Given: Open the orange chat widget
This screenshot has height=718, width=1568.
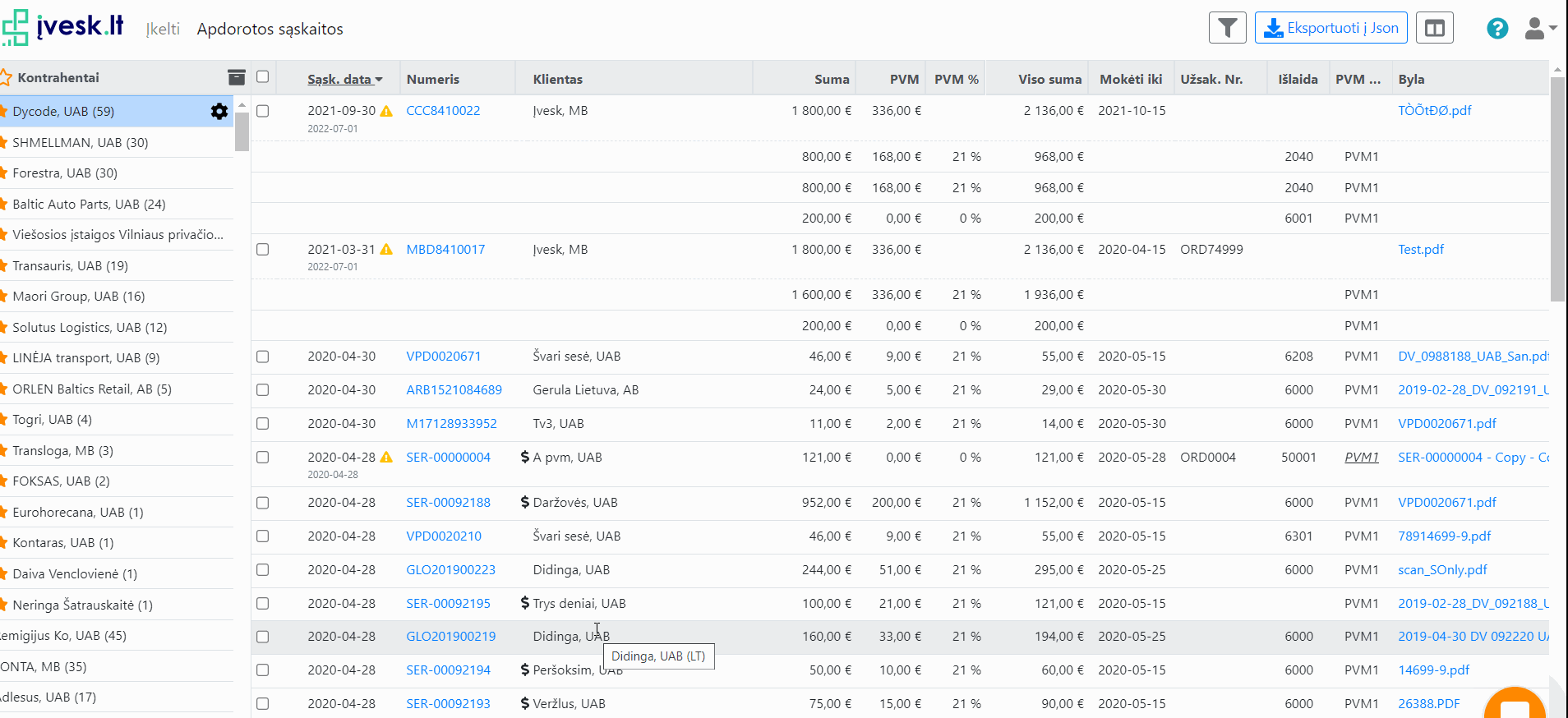Looking at the screenshot, I should [1515, 704].
